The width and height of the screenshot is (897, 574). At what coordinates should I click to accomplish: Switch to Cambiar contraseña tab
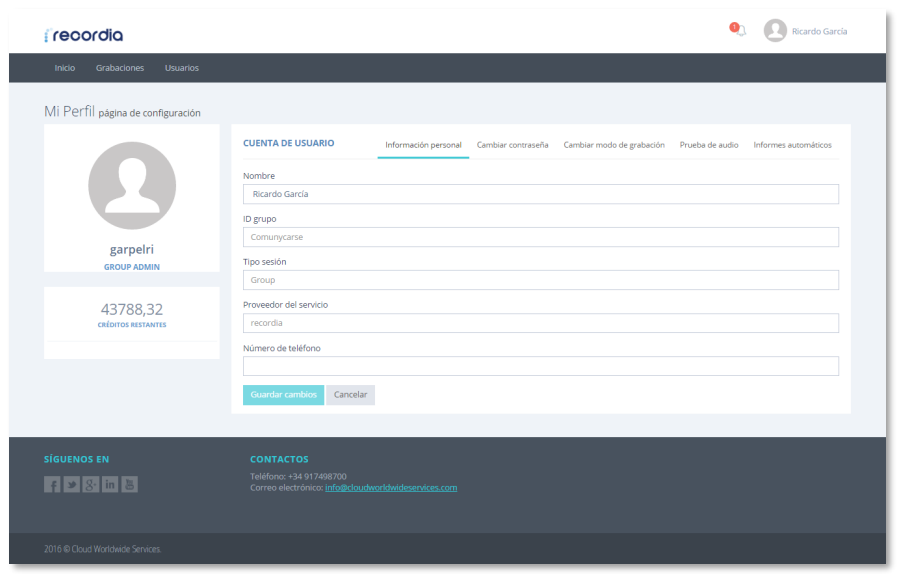tap(513, 145)
